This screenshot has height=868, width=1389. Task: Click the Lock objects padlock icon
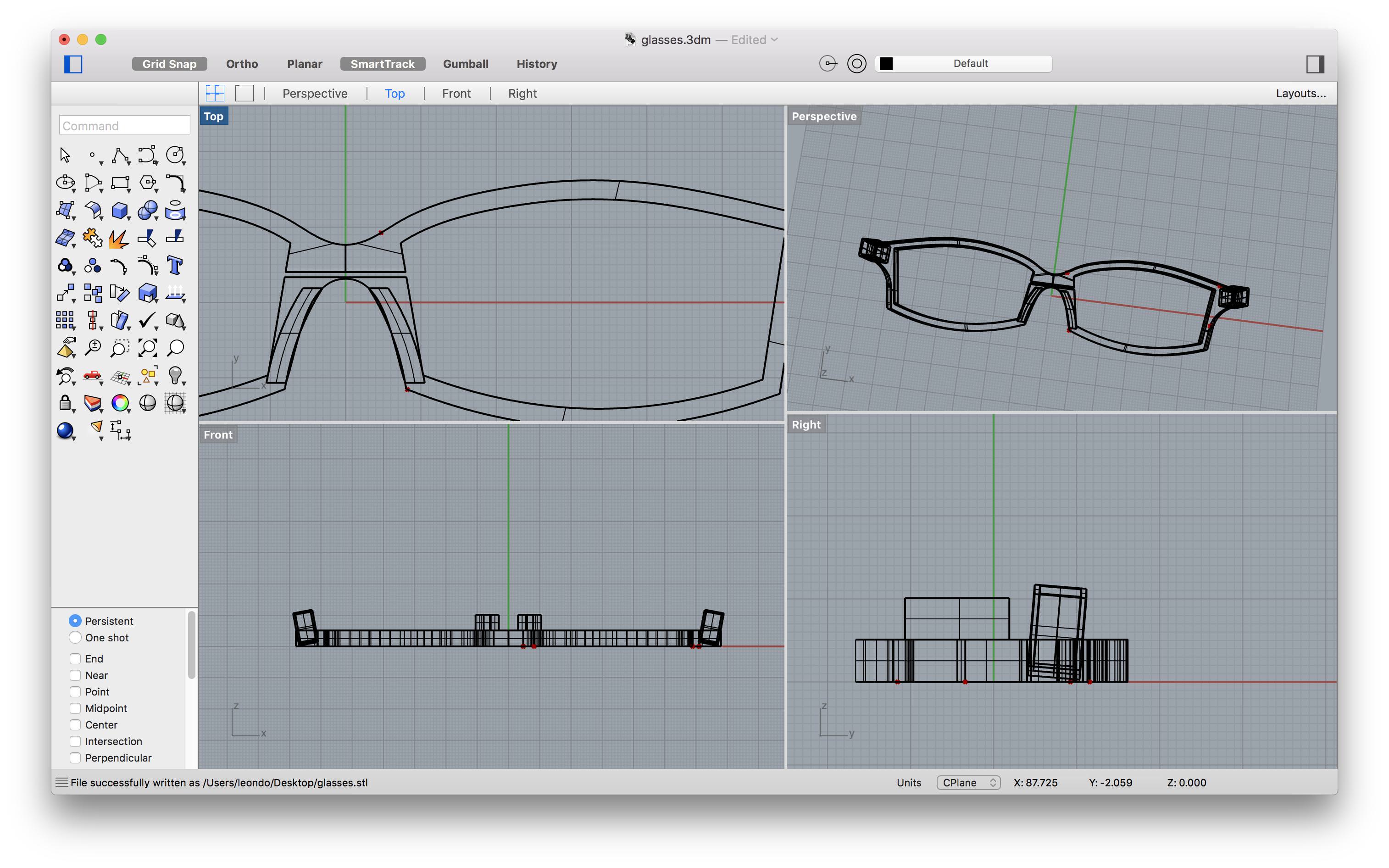[x=65, y=403]
